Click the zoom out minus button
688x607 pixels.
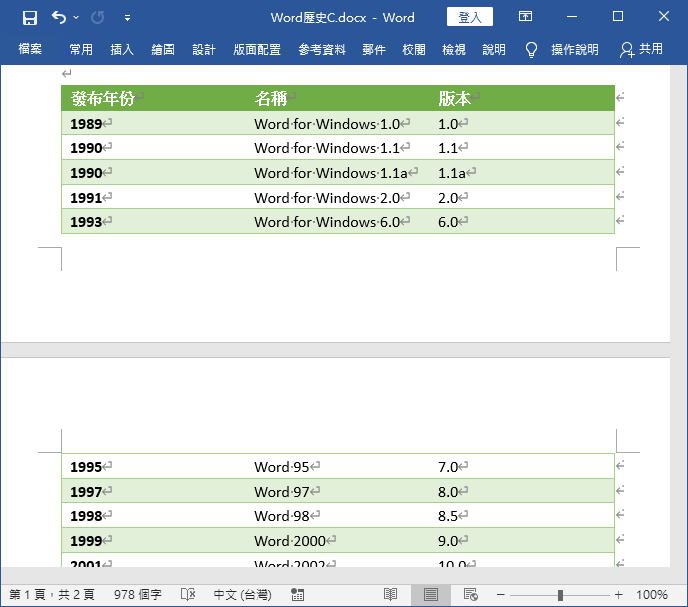tap(501, 595)
